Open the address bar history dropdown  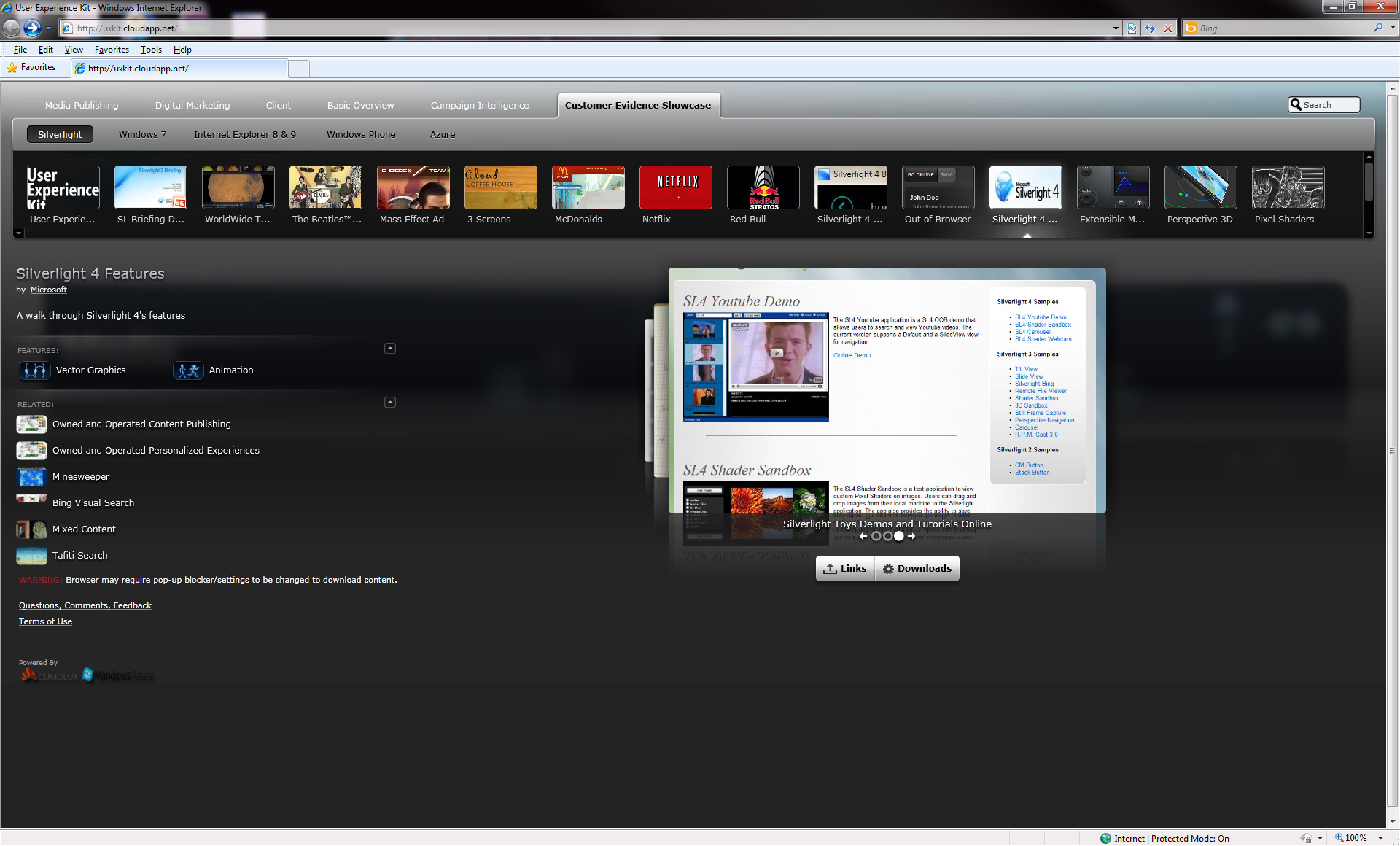tap(1116, 28)
